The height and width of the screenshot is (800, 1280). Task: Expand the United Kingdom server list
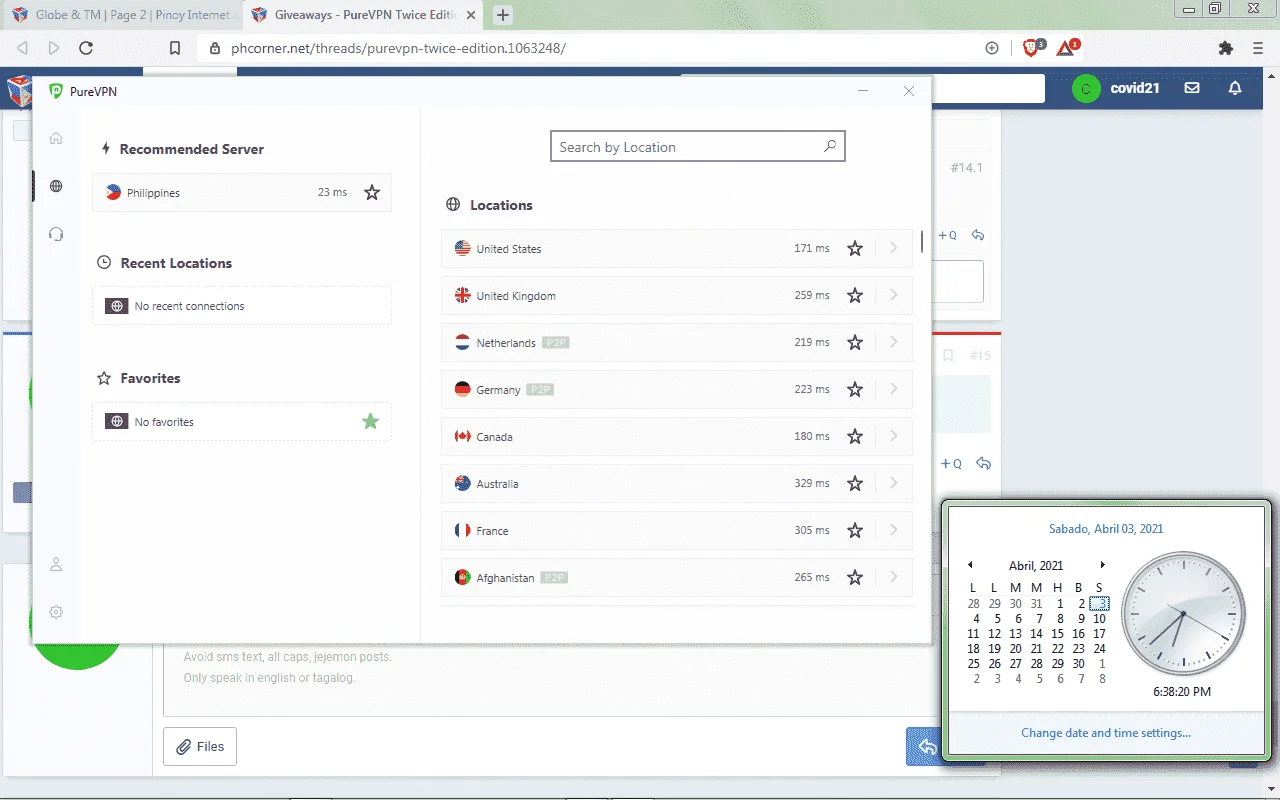894,295
